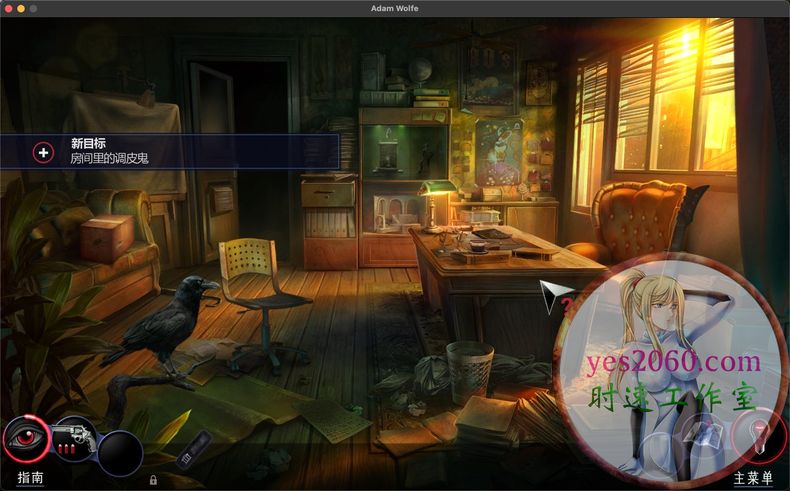Select the revolver weapon icon

73,438
